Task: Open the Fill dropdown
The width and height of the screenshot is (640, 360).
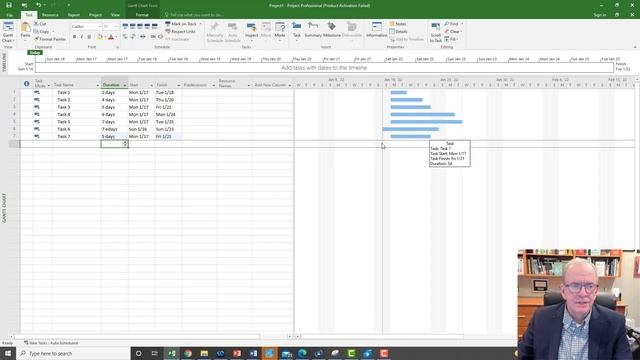Action: click(x=451, y=39)
